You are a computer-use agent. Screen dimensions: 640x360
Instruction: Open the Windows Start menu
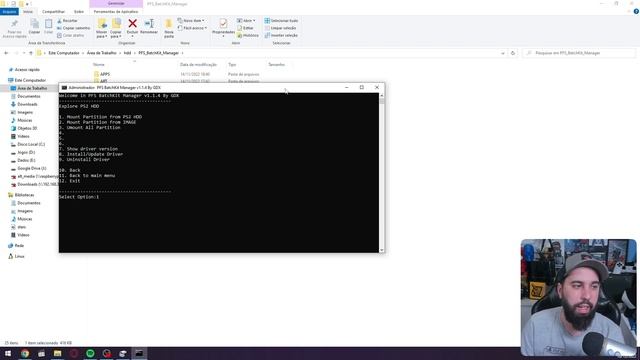coord(8,353)
